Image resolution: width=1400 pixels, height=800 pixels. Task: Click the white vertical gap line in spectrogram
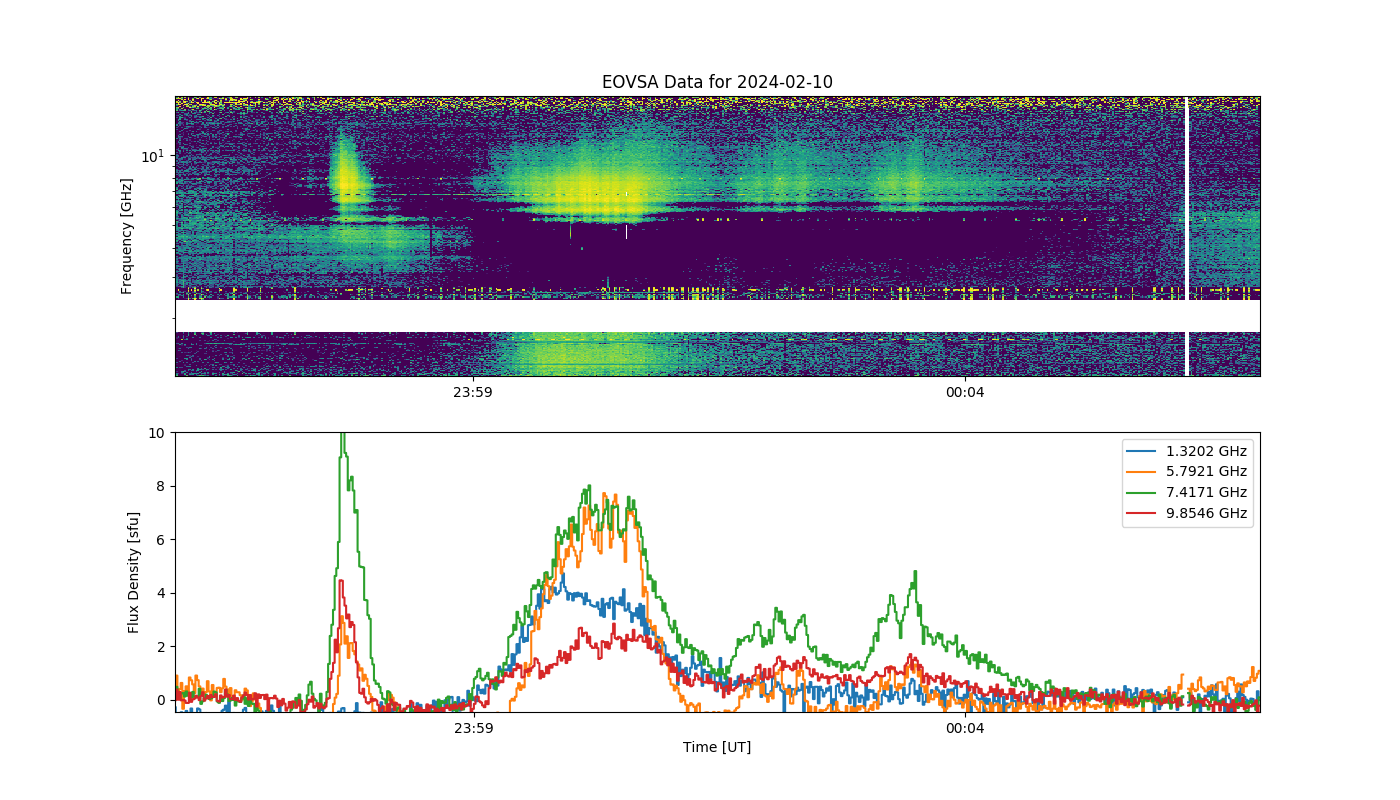coord(1187,236)
